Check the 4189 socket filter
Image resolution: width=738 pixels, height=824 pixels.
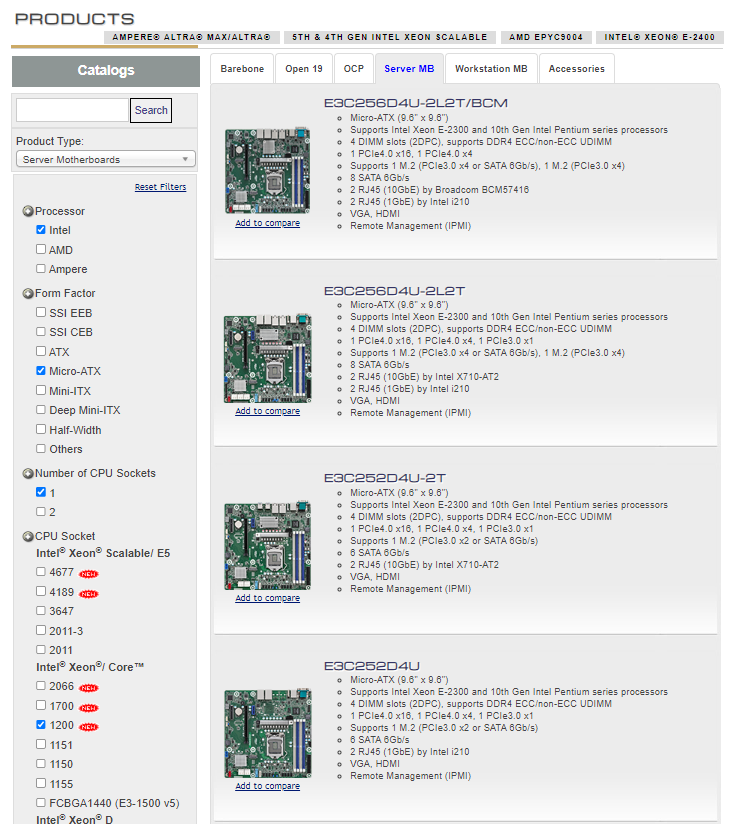[x=41, y=591]
